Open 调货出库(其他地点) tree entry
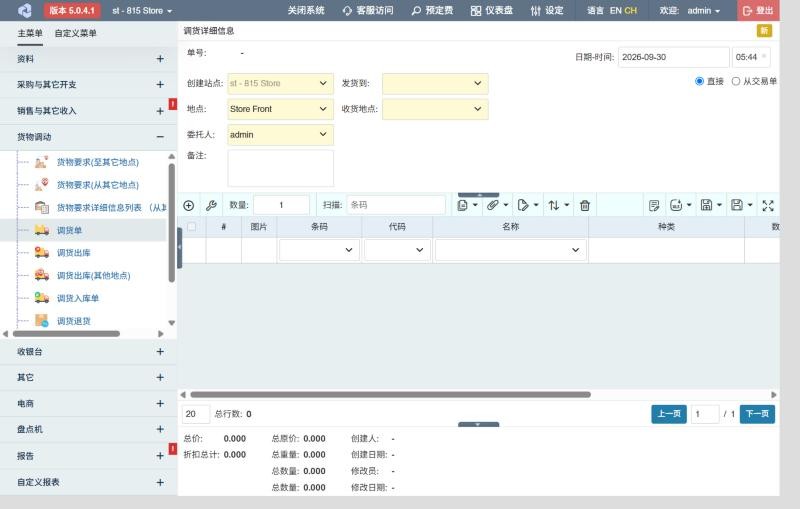The image size is (800, 509). click(93, 275)
